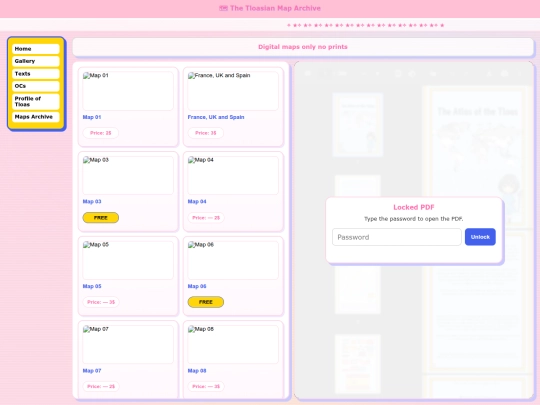This screenshot has width=540, height=405.
Task: Click the Map 04 title link
Action: (x=197, y=201)
